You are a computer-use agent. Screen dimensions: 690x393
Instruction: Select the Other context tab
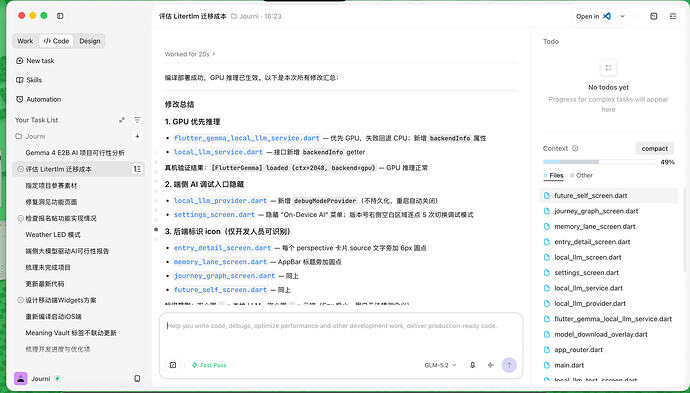tap(581, 175)
